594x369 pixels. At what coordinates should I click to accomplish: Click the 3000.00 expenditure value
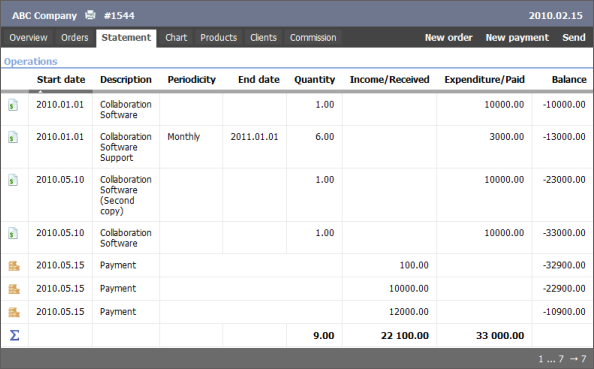(506, 137)
